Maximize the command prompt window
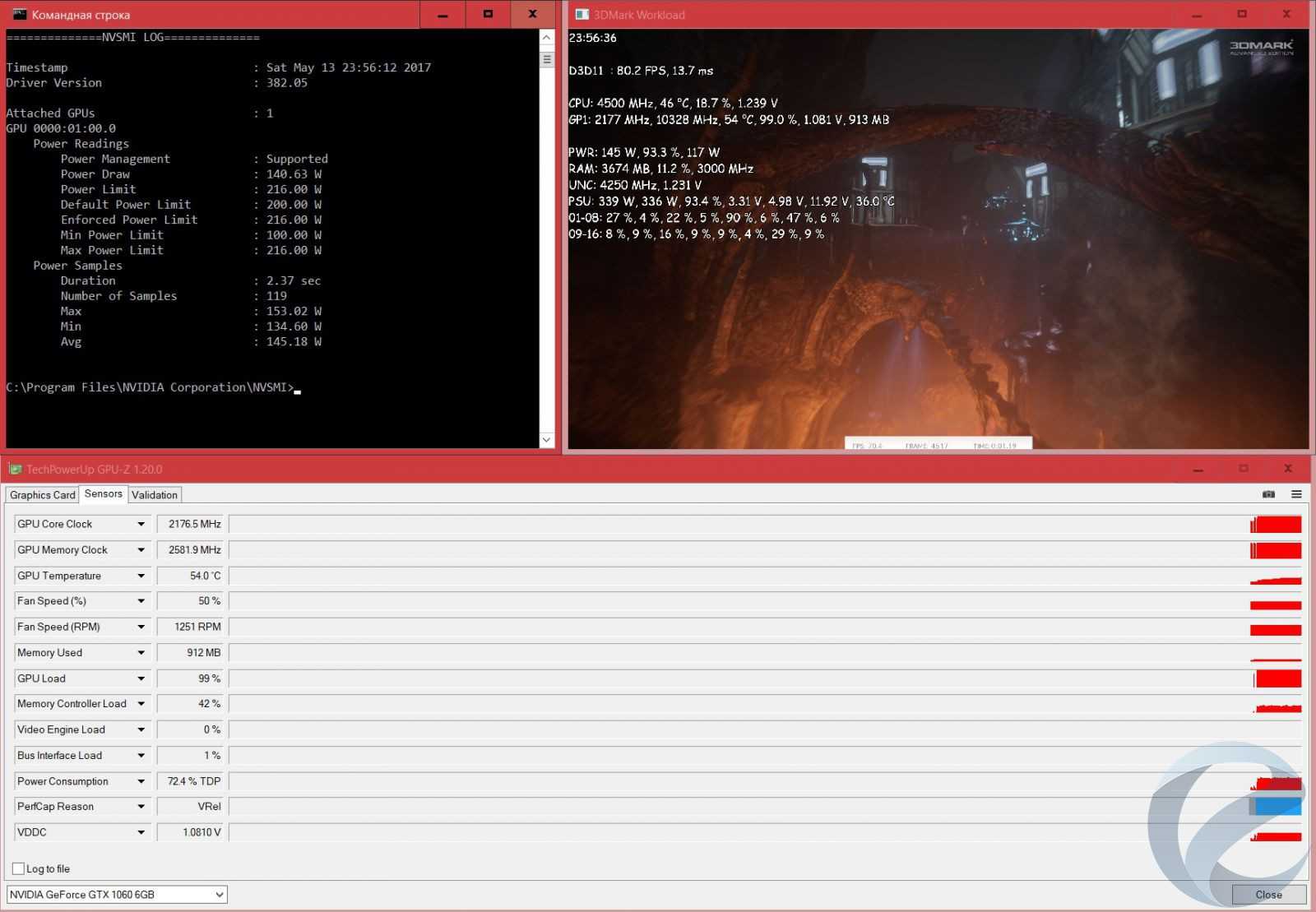 pyautogui.click(x=488, y=14)
